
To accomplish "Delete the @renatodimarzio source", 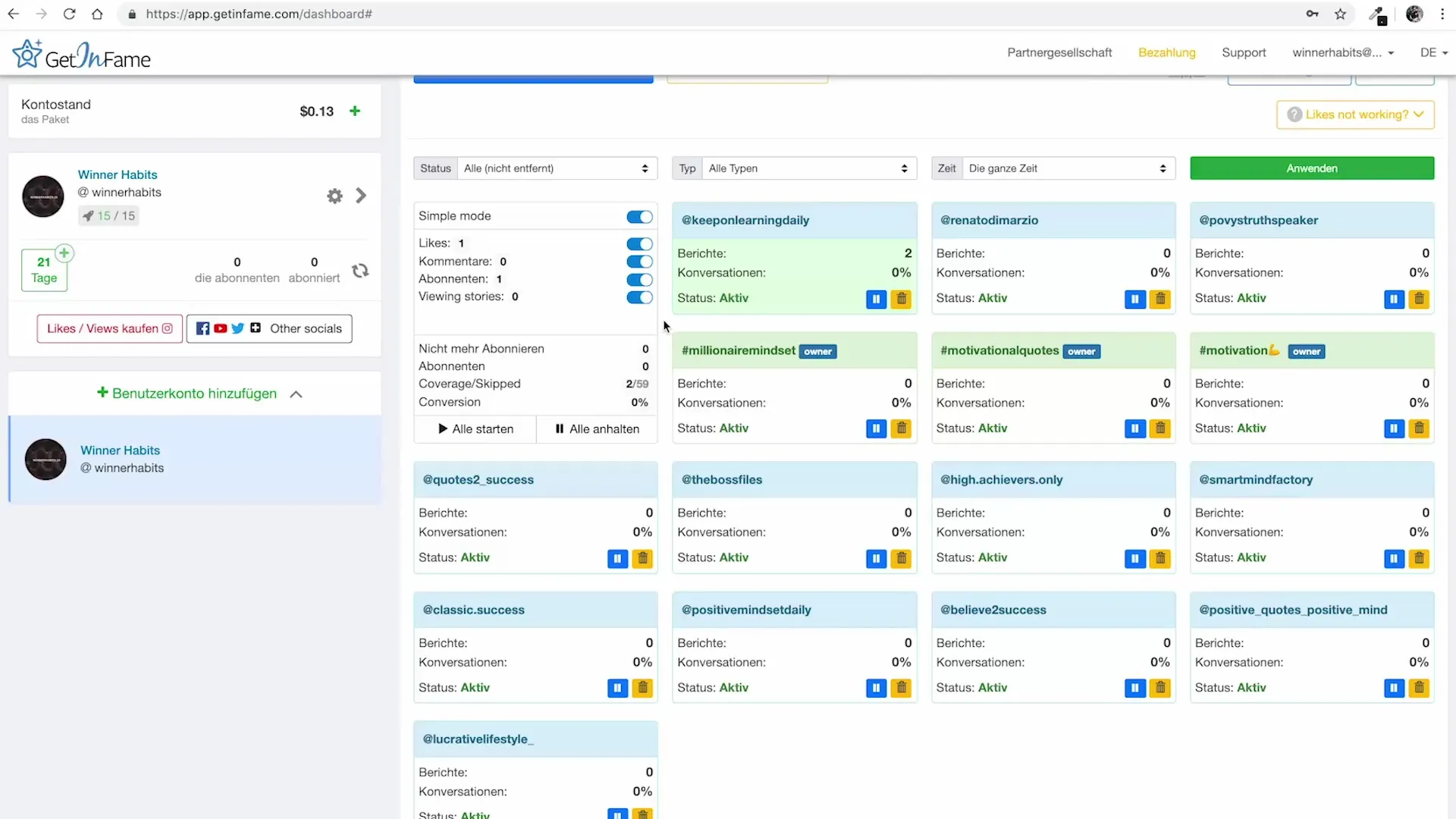I will point(1160,299).
